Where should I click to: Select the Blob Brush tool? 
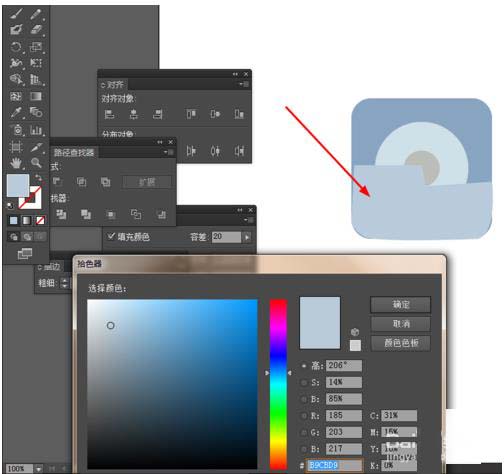(x=16, y=30)
